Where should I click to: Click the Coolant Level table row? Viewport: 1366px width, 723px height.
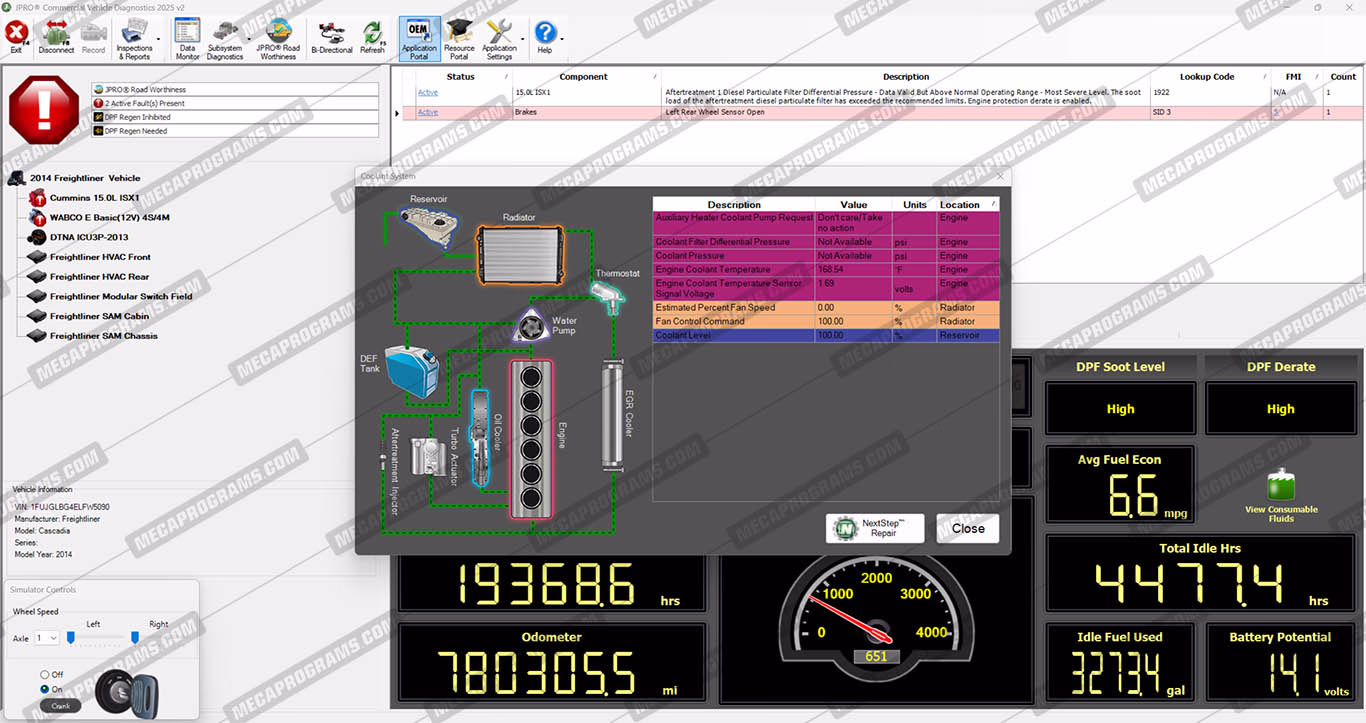click(x=826, y=336)
